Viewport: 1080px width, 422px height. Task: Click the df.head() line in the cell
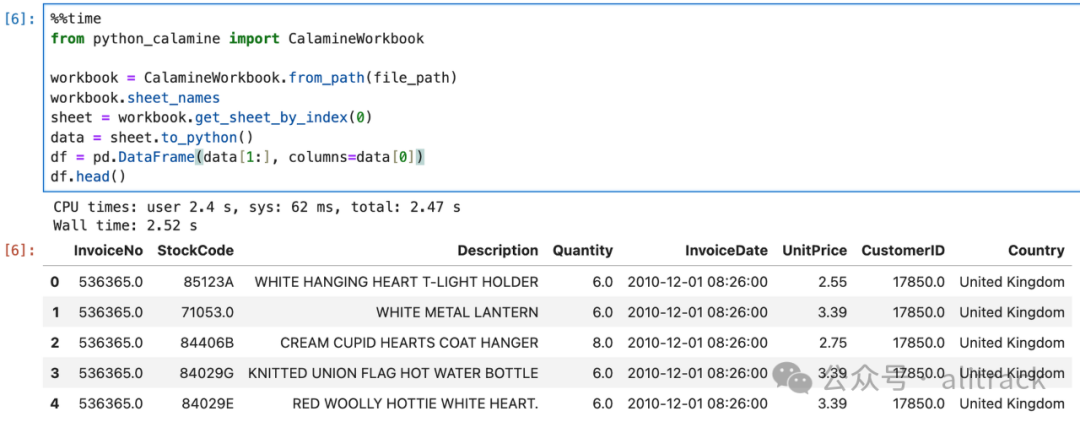(89, 176)
